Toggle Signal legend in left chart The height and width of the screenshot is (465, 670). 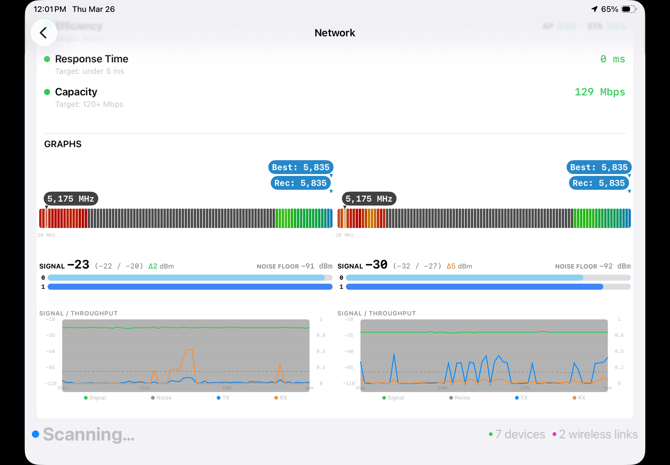(95, 398)
